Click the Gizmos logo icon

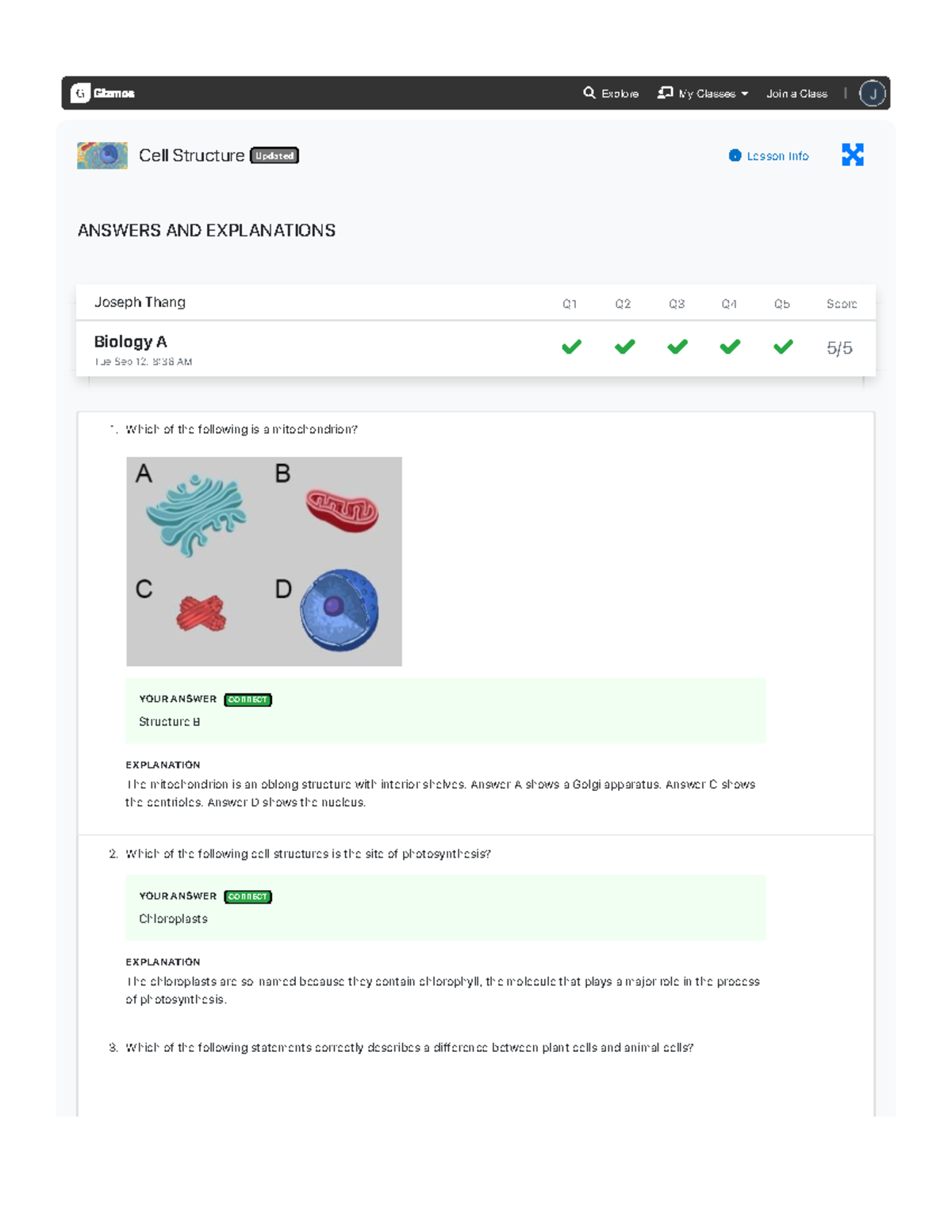80,94
